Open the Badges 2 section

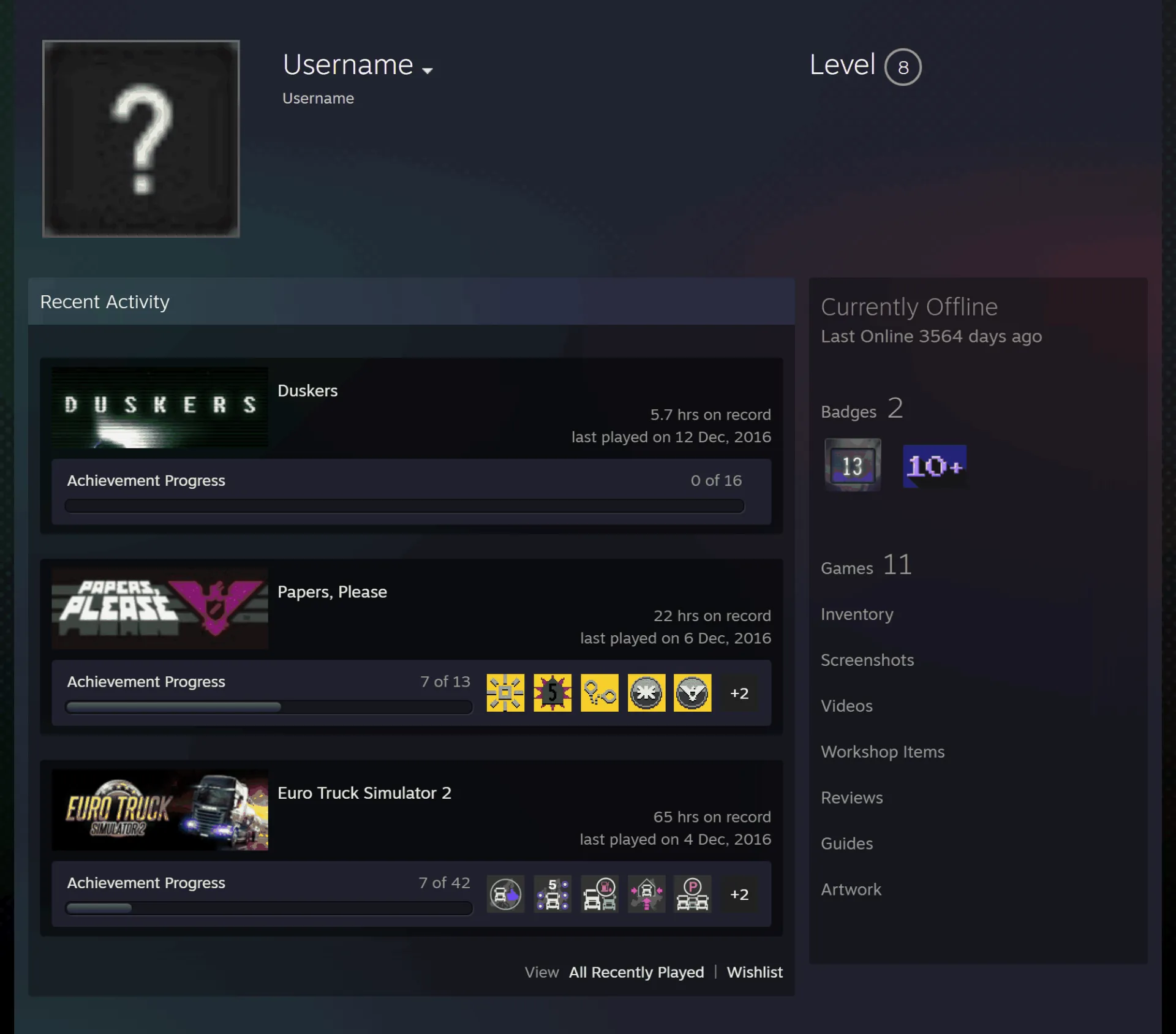(x=862, y=409)
